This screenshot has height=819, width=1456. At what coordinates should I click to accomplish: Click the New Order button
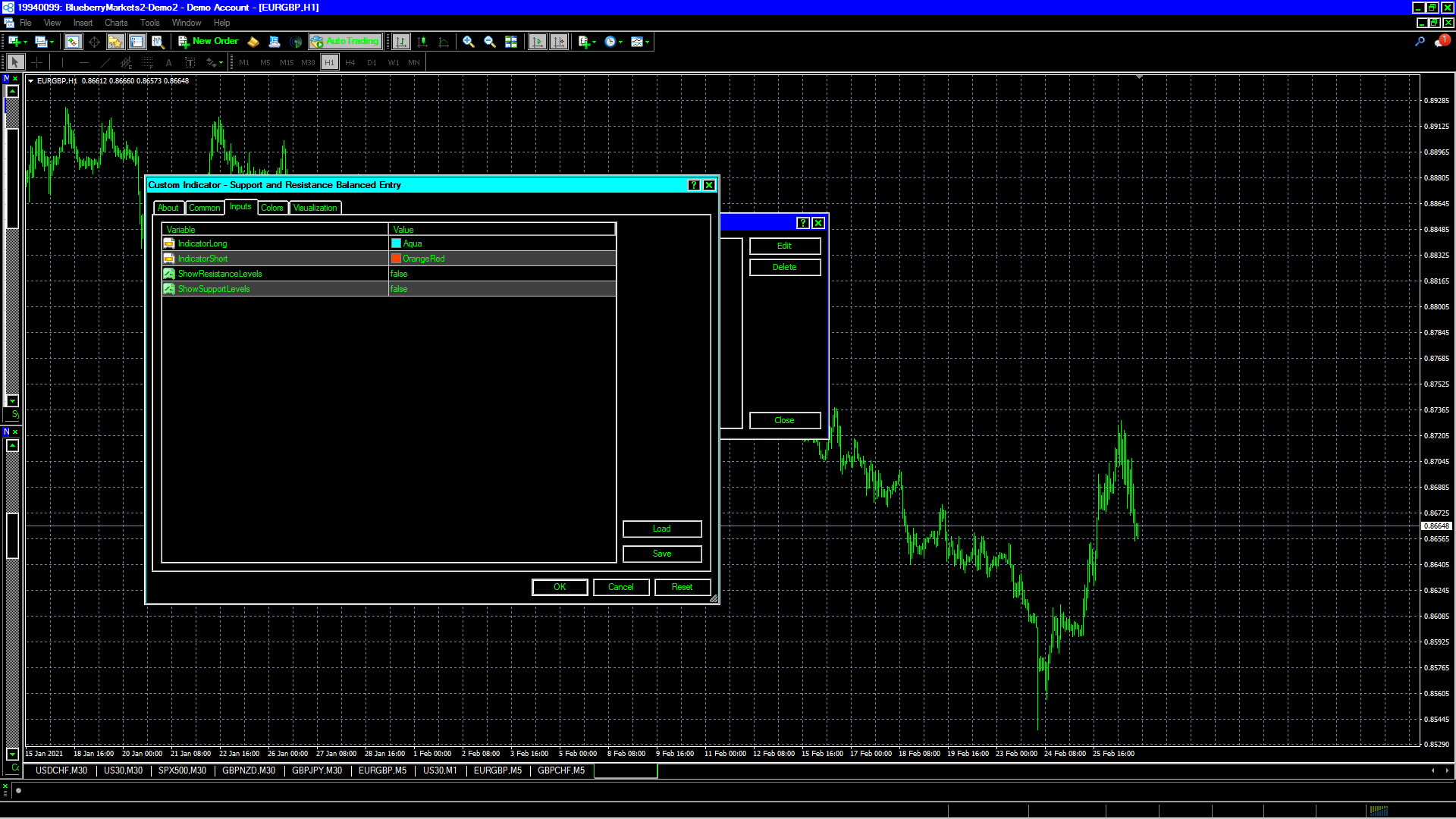point(208,42)
